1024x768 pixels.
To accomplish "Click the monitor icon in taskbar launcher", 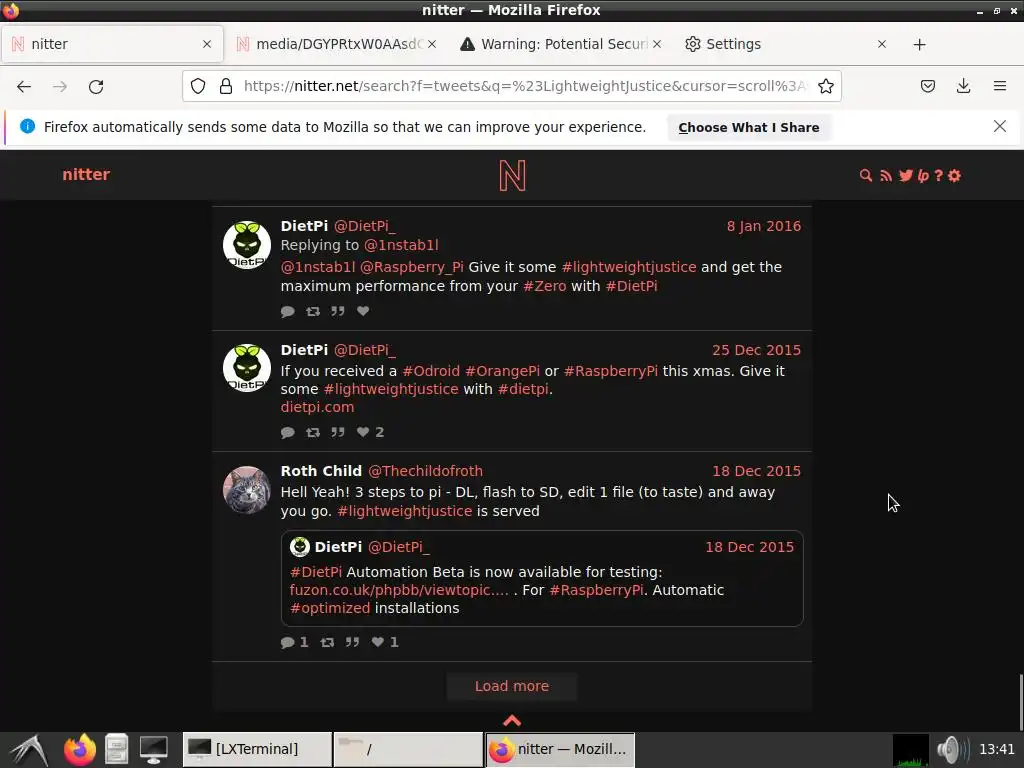I will pos(153,749).
